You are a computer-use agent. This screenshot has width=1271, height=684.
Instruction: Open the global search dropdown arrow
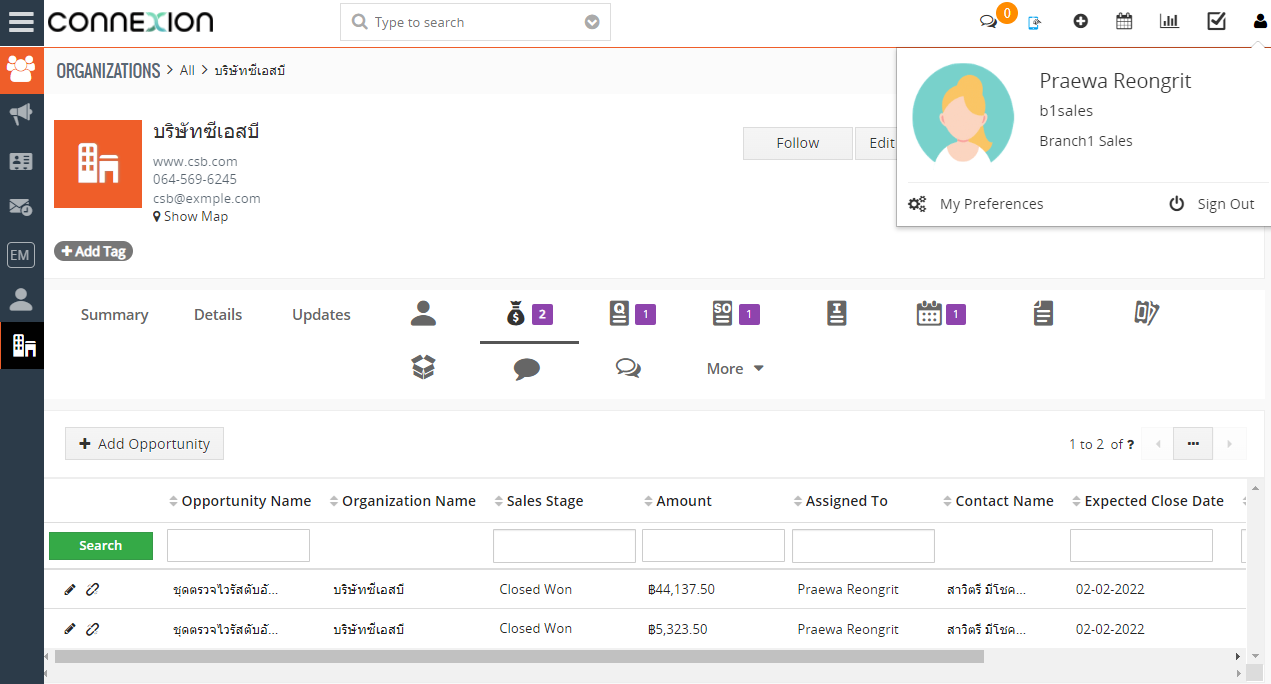pos(592,22)
